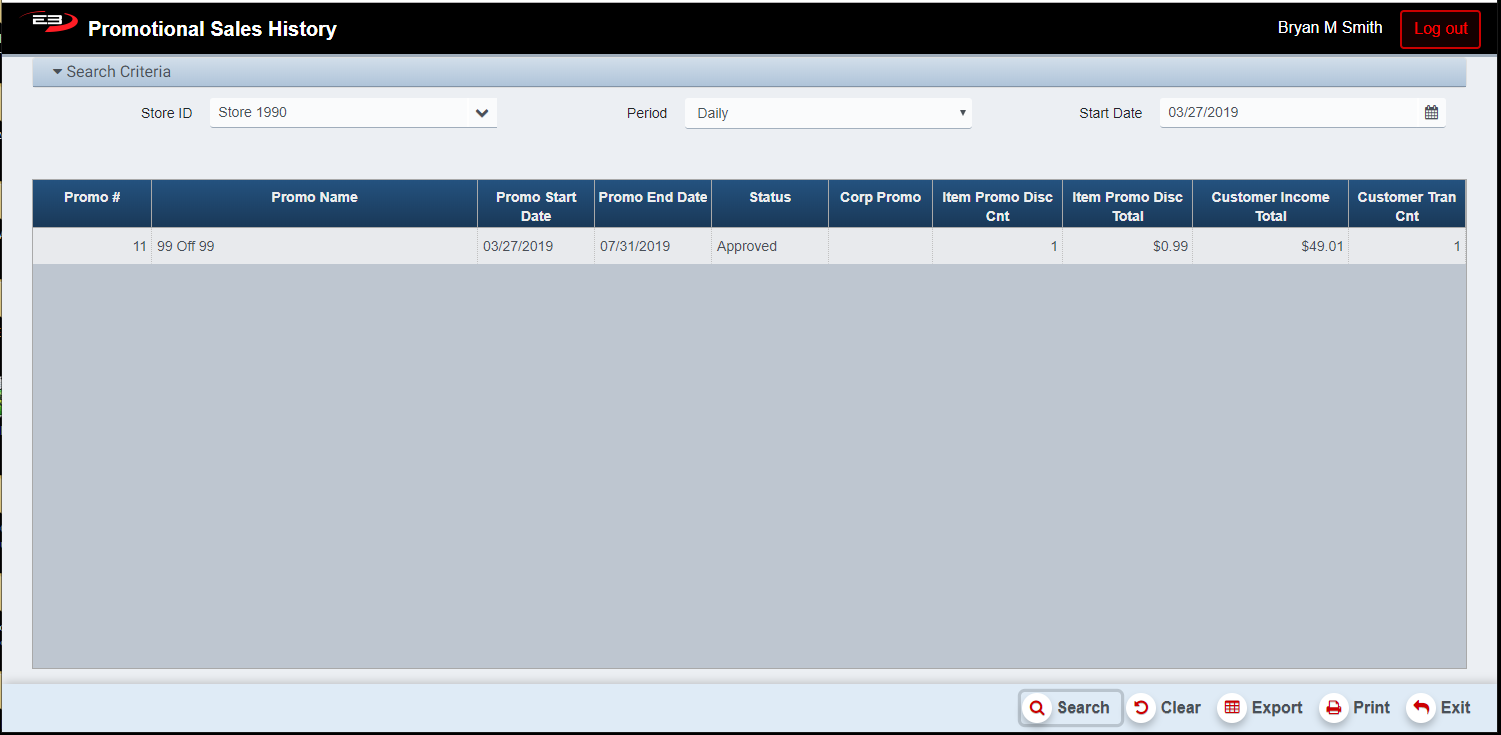Sort by Item Promo Disc Total column

pos(1127,206)
